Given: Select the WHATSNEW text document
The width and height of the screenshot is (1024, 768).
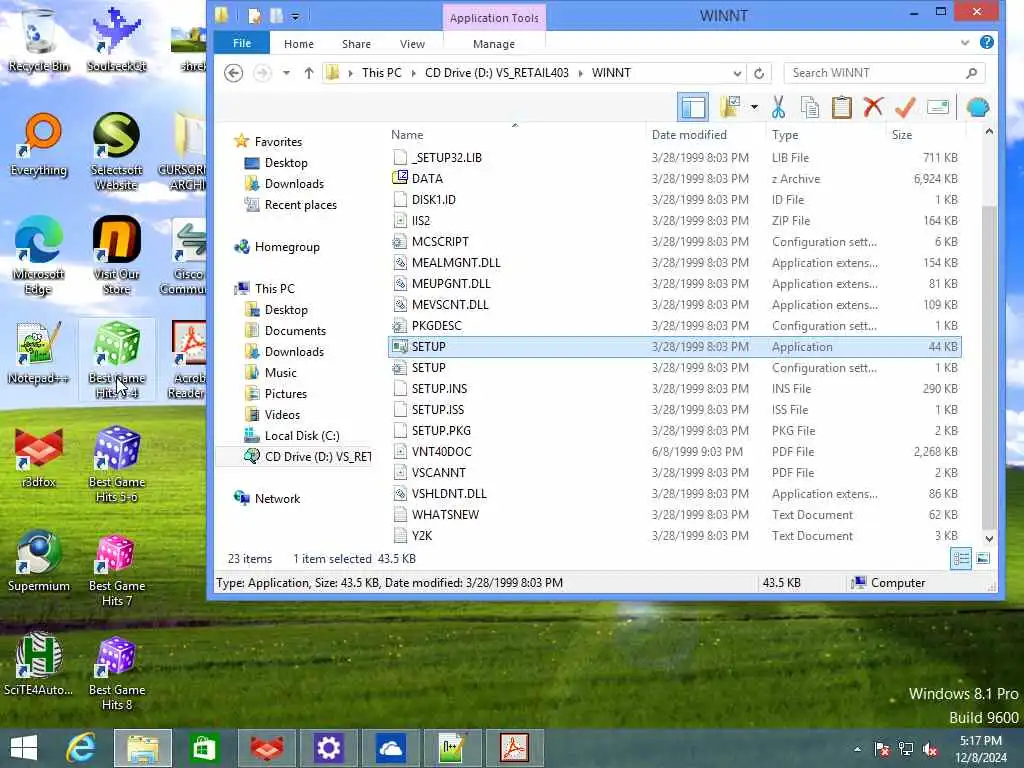Looking at the screenshot, I should pyautogui.click(x=675, y=515).
